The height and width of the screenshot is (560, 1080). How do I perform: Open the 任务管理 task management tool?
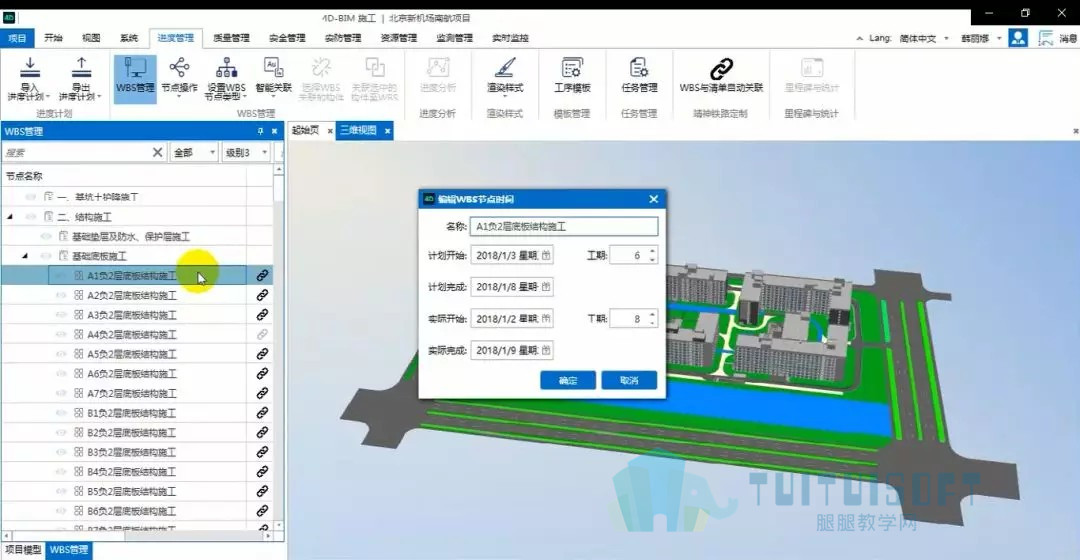[x=638, y=76]
